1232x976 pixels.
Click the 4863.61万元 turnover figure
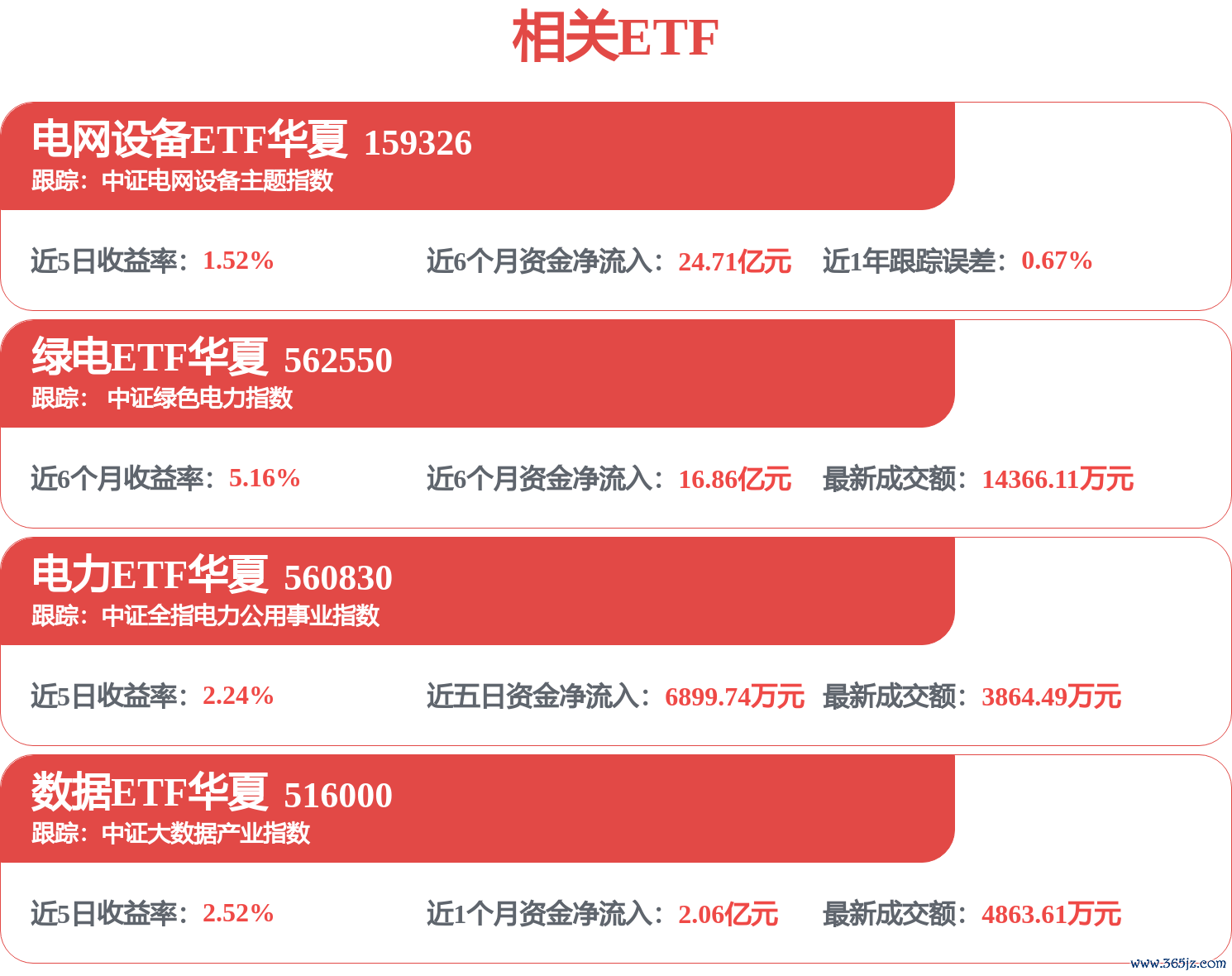pos(1051,914)
